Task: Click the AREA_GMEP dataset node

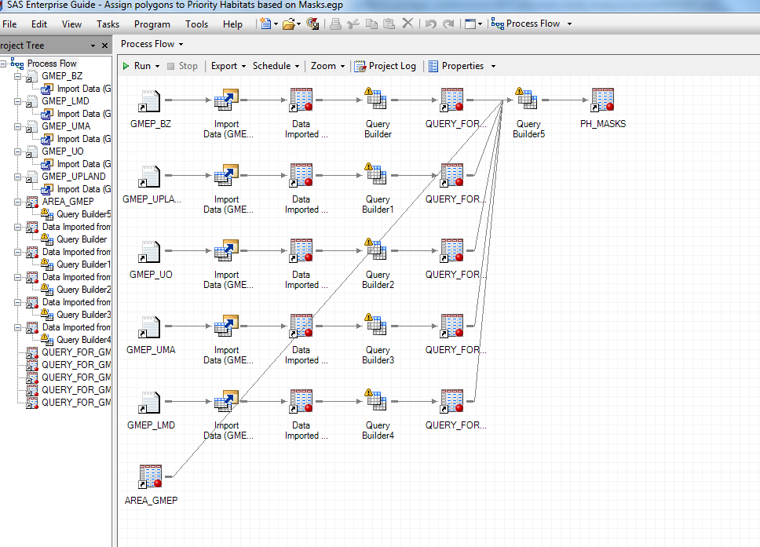Action: [151, 477]
